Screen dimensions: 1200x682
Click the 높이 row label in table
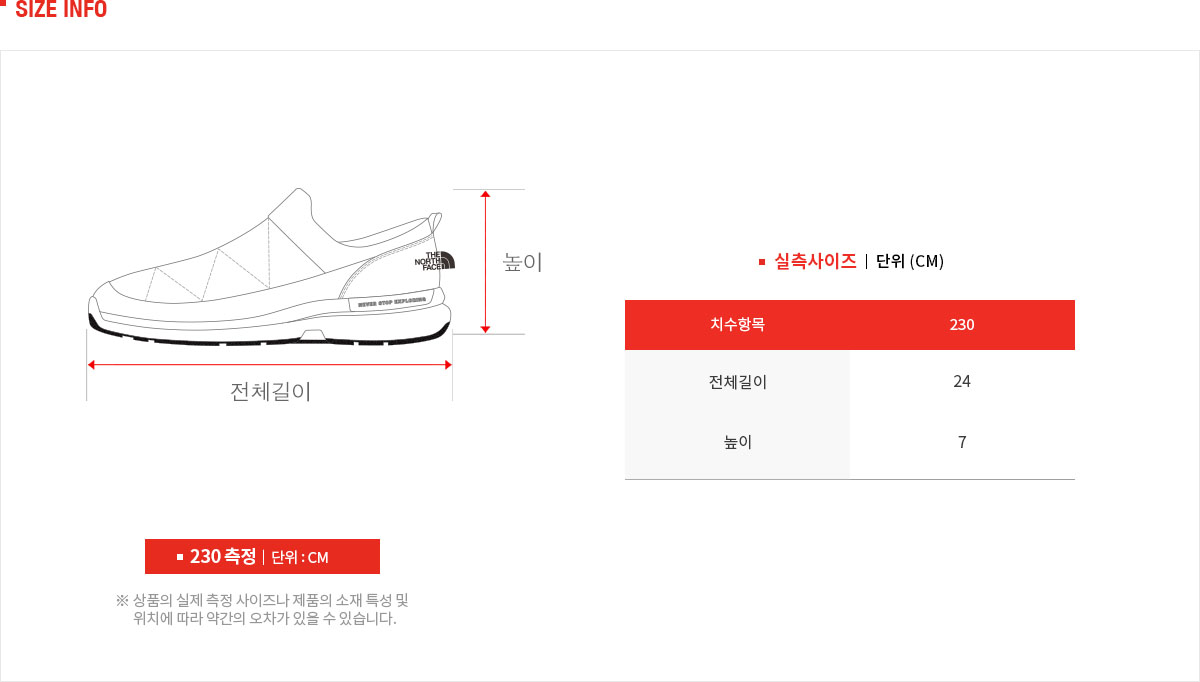click(737, 441)
